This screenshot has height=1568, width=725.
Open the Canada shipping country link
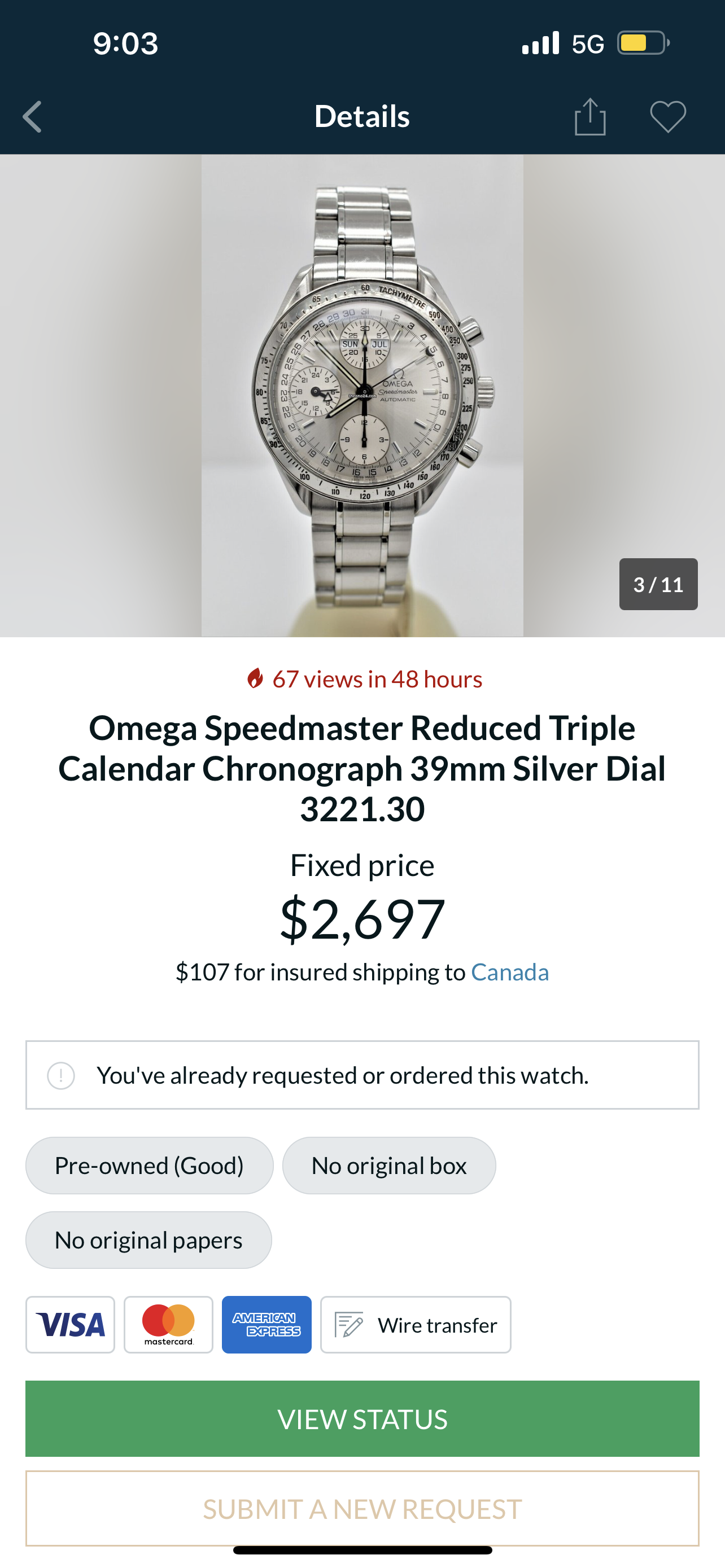[x=509, y=972]
